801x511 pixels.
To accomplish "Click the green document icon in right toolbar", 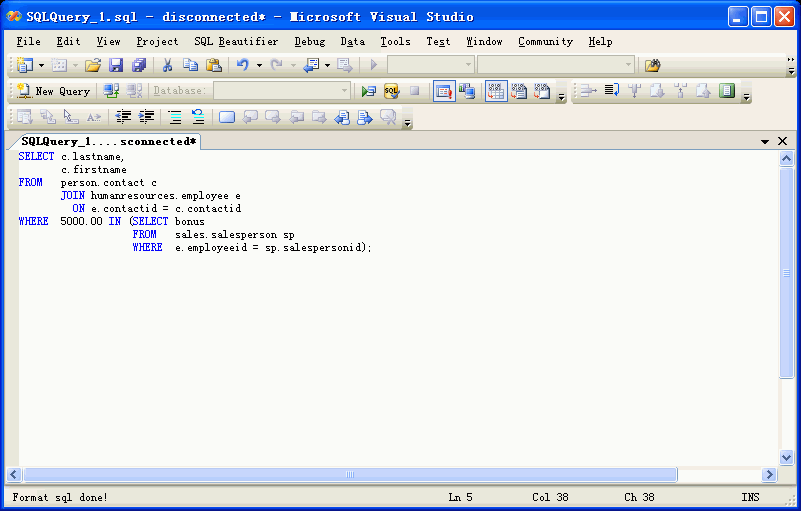I will click(726, 90).
